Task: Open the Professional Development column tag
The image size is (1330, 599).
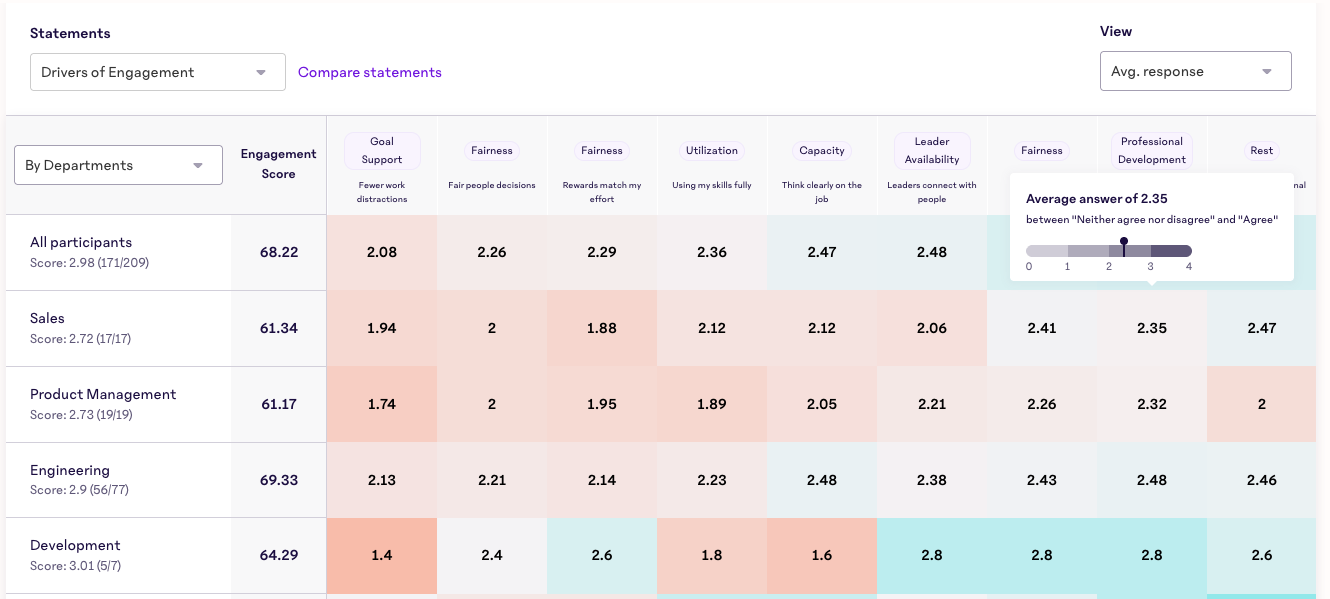Action: [1152, 150]
